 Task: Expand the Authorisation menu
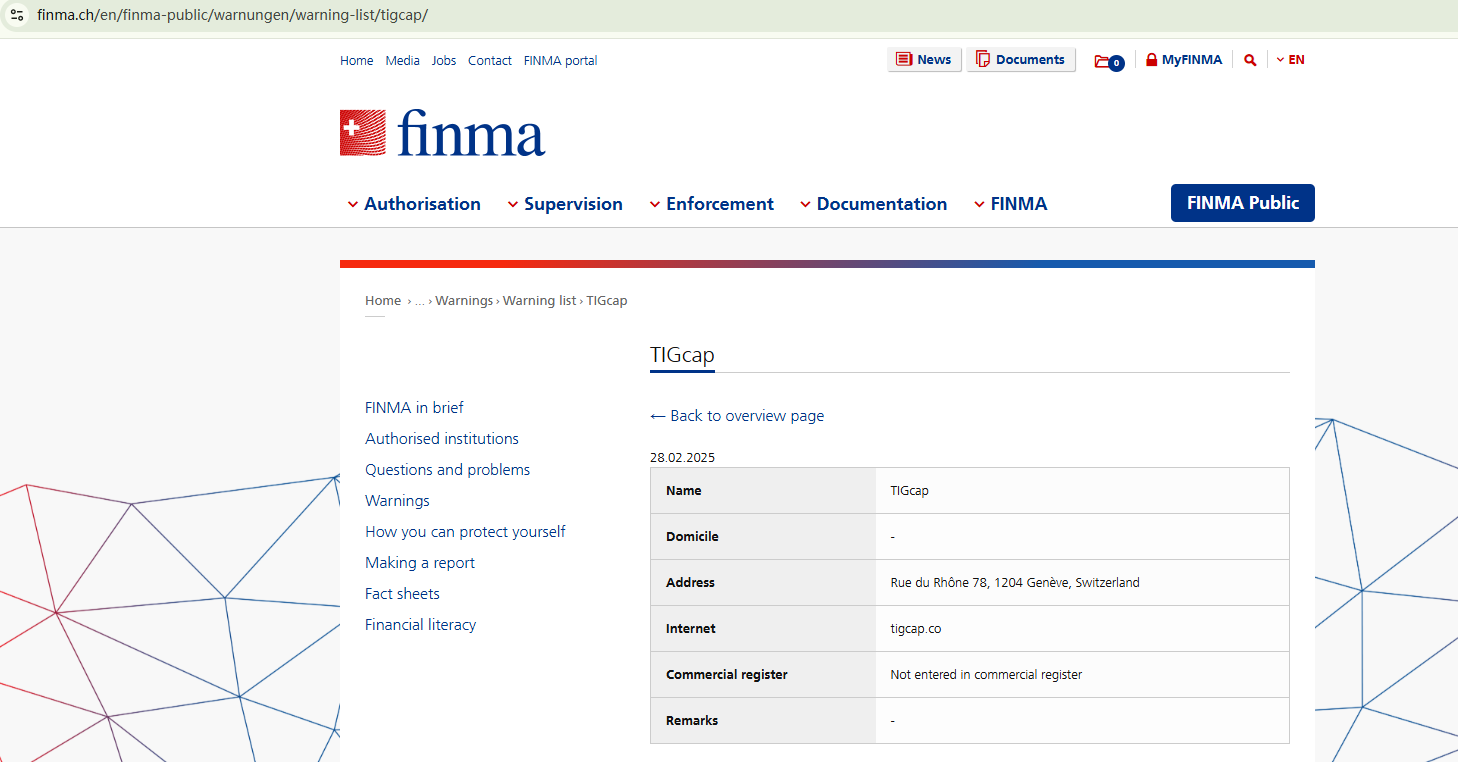pos(414,204)
